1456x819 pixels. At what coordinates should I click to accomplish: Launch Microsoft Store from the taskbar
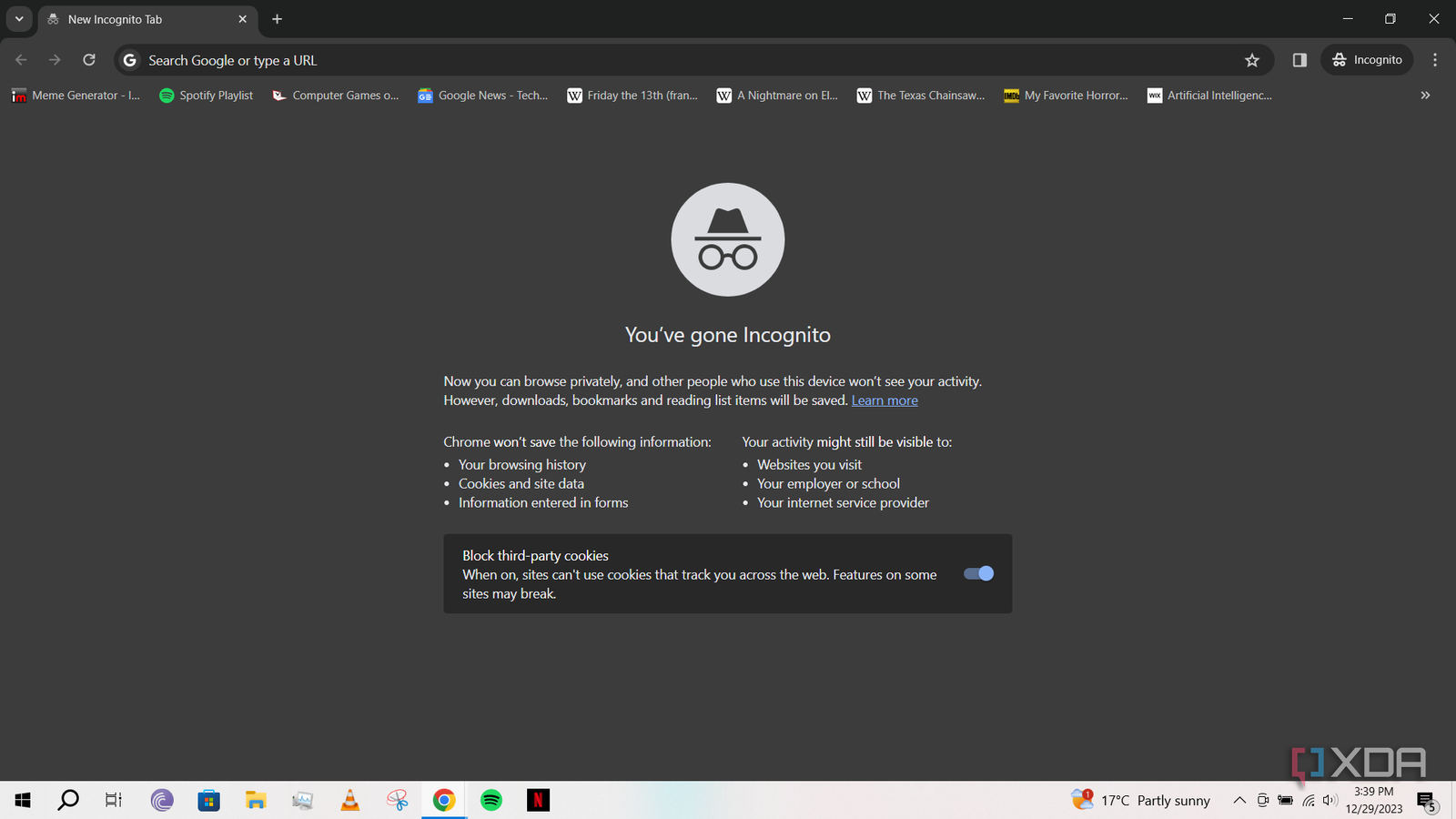209,800
